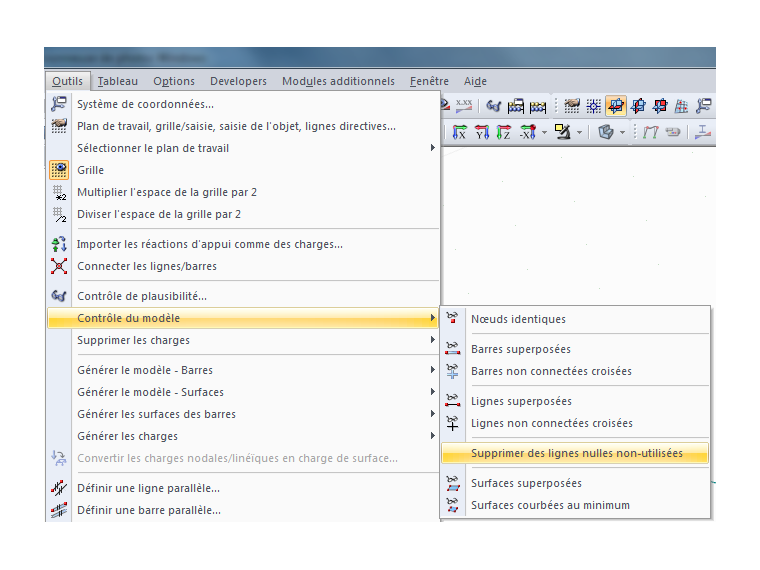Click the second abacus calculate toolbar icon
The image size is (760, 570).
click(538, 106)
